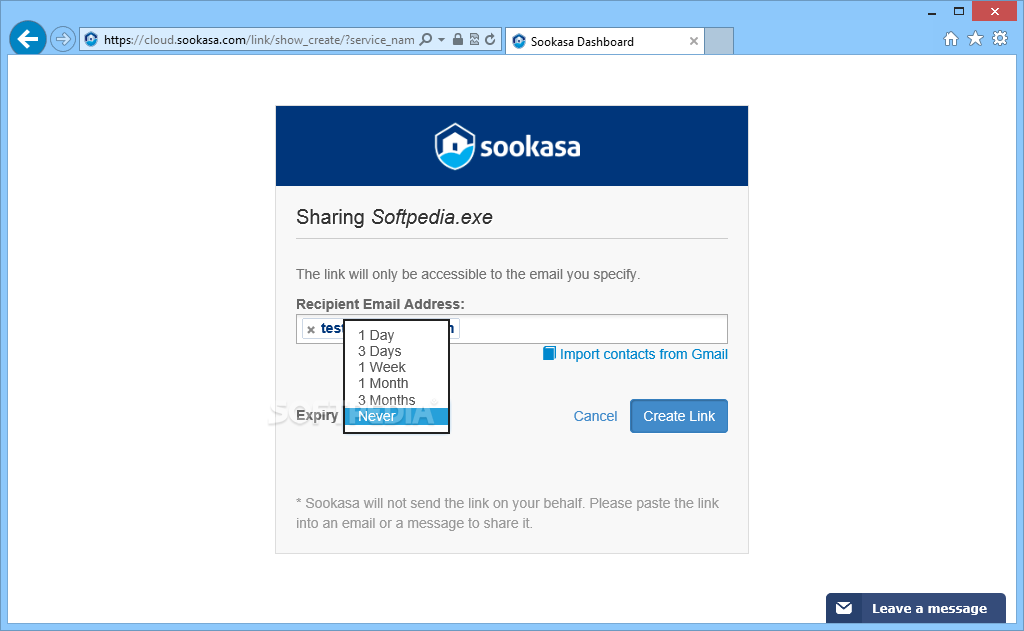Open a new blank tab
Screen dimensions: 1024x631
click(x=719, y=41)
